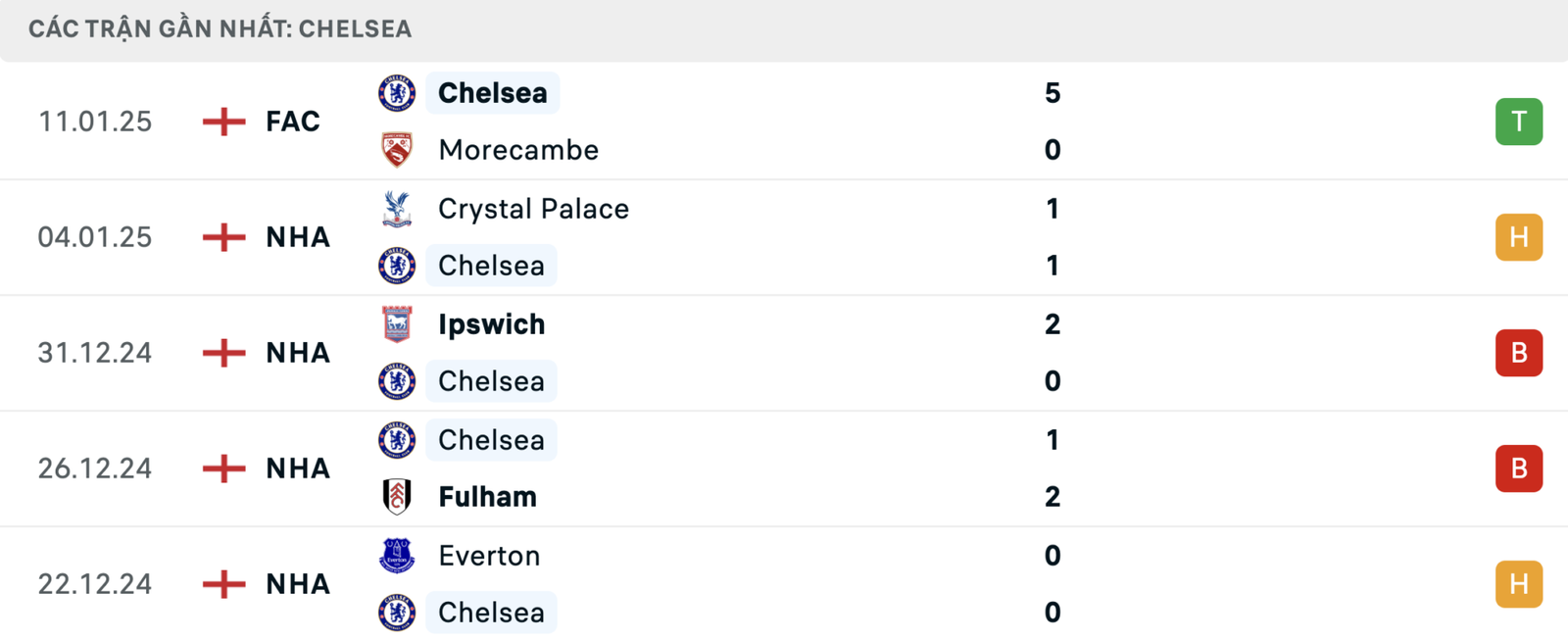Open Crystal Palace team link

tap(533, 209)
